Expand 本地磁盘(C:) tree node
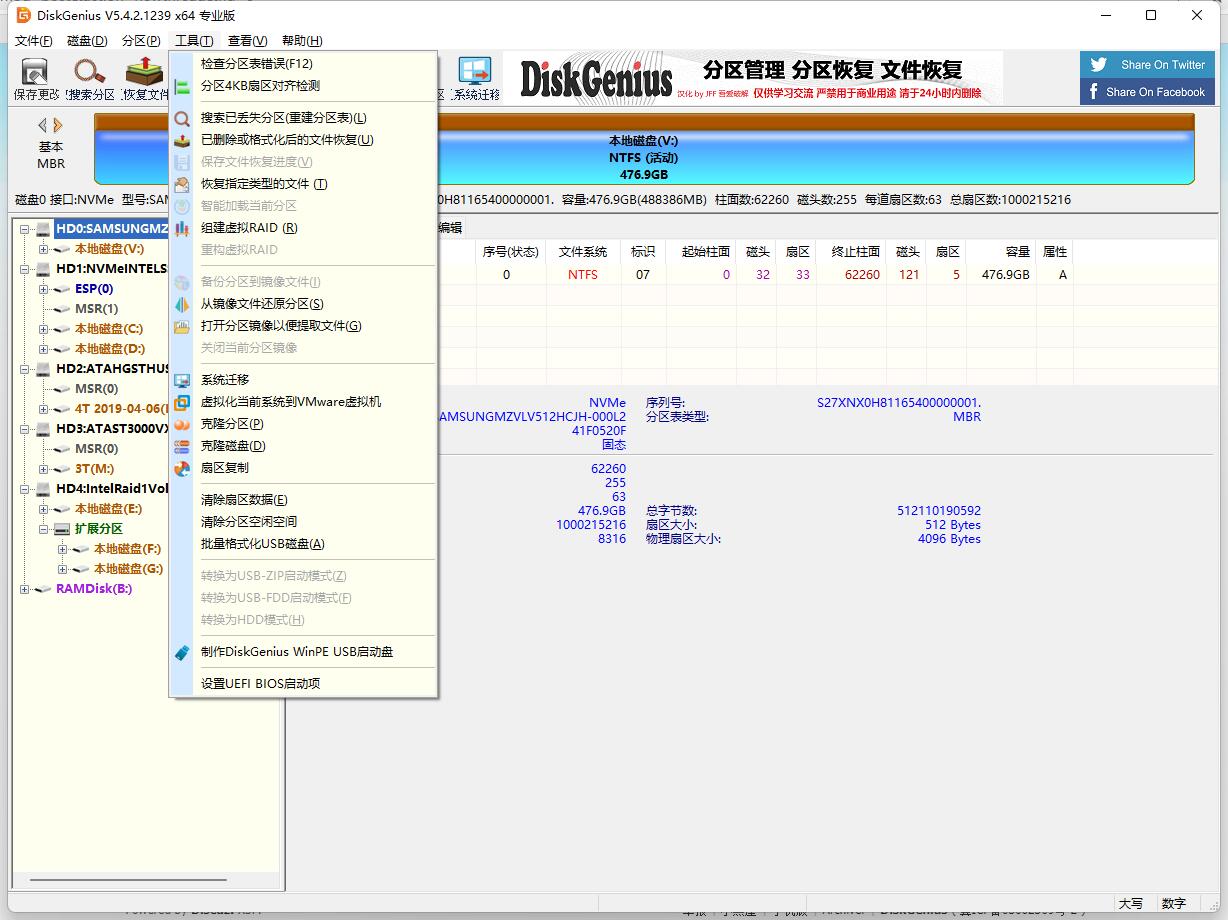Screen dimensions: 1228x920 pos(44,329)
